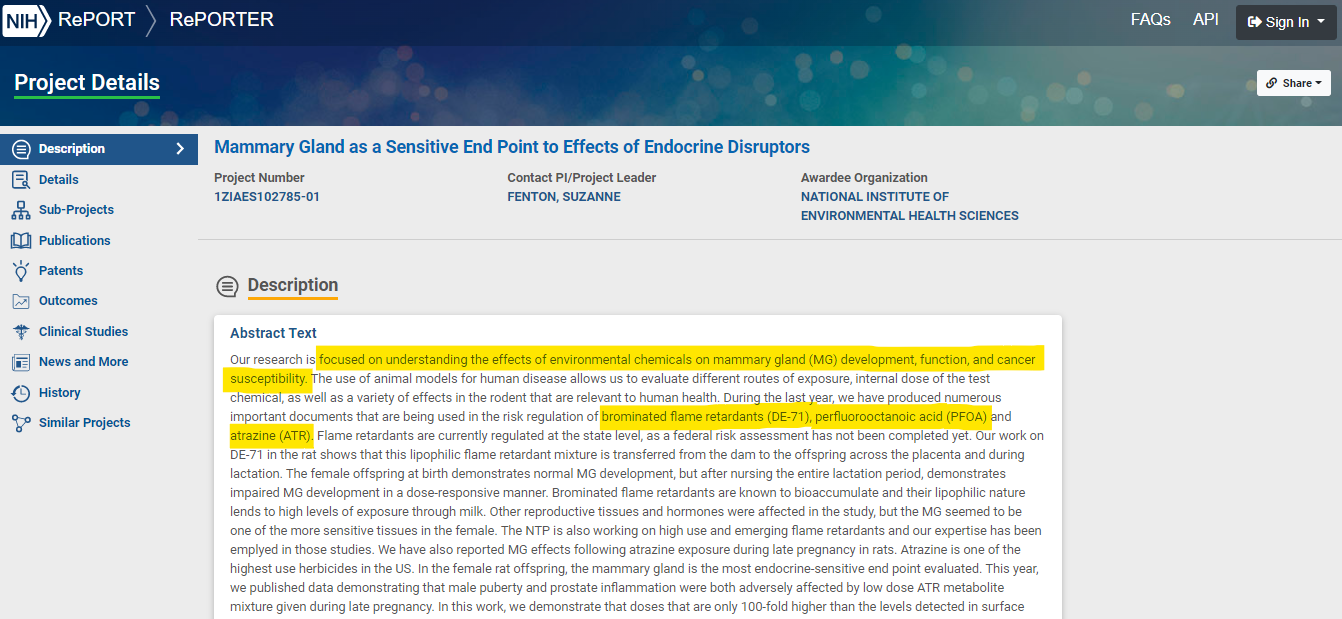The height and width of the screenshot is (619, 1342).
Task: Click highlighted text 'brominated flame retardants (DE-71)'
Action: coord(706,417)
